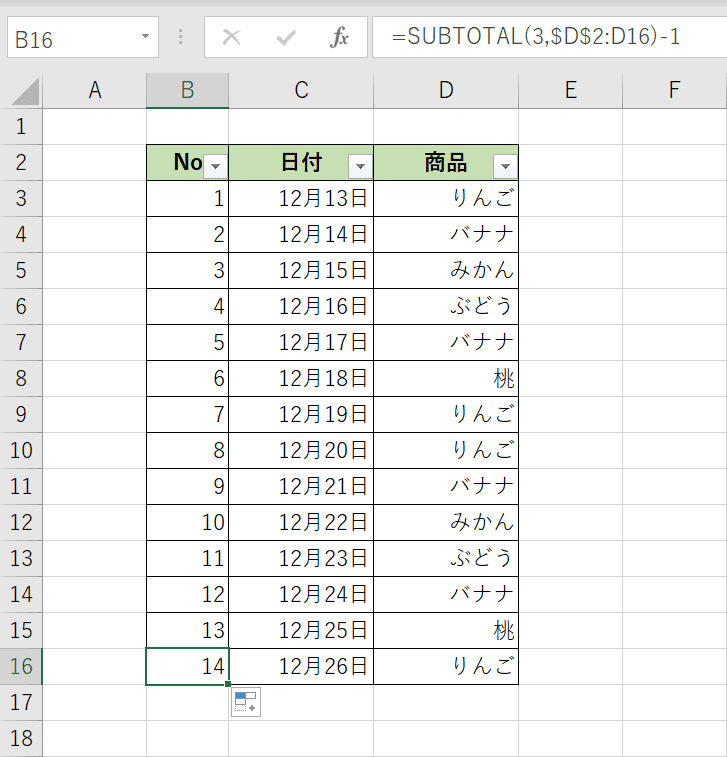Select No cell with value 6

(x=187, y=378)
